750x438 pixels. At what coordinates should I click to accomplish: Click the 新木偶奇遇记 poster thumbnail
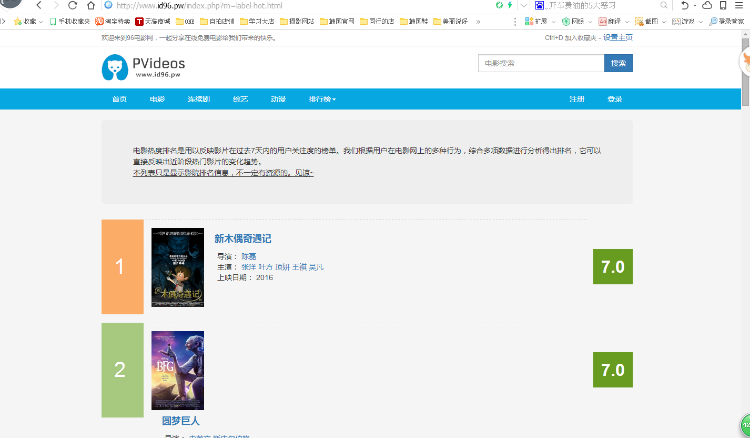(x=177, y=267)
